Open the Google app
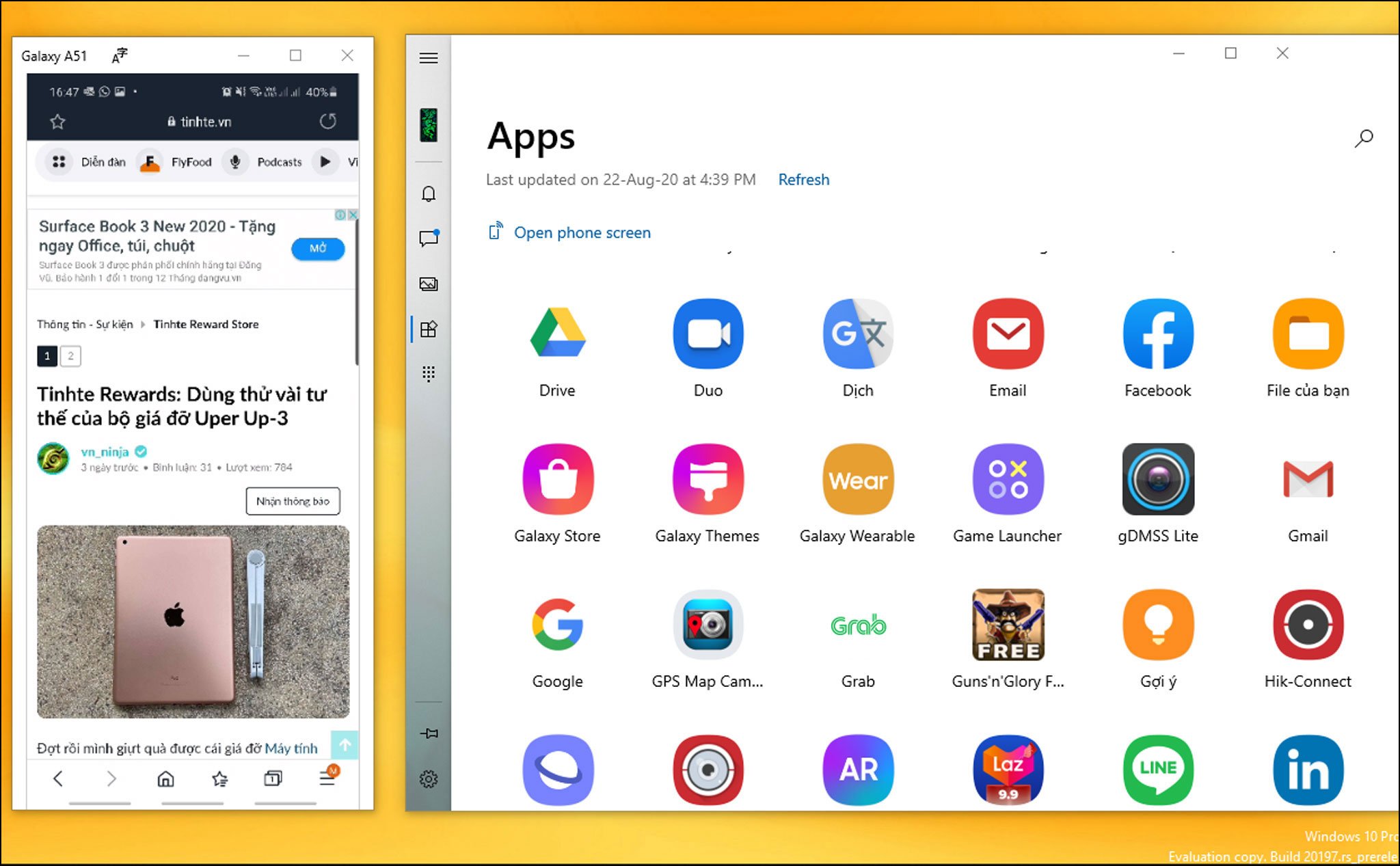This screenshot has height=866, width=1400. (558, 625)
